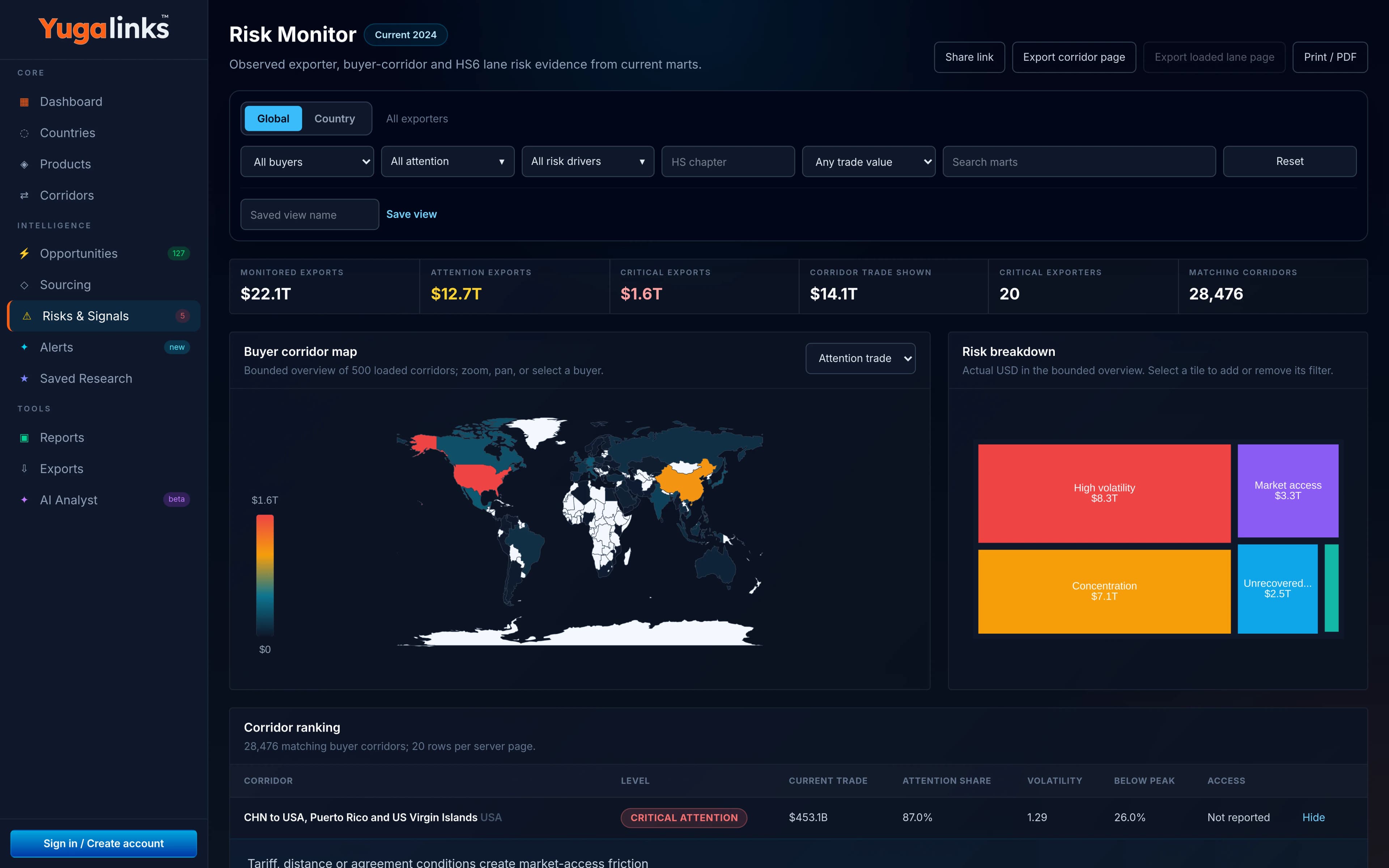Click the CRITICAL ATTENTION level badge
This screenshot has height=868, width=1389.
coord(684,818)
